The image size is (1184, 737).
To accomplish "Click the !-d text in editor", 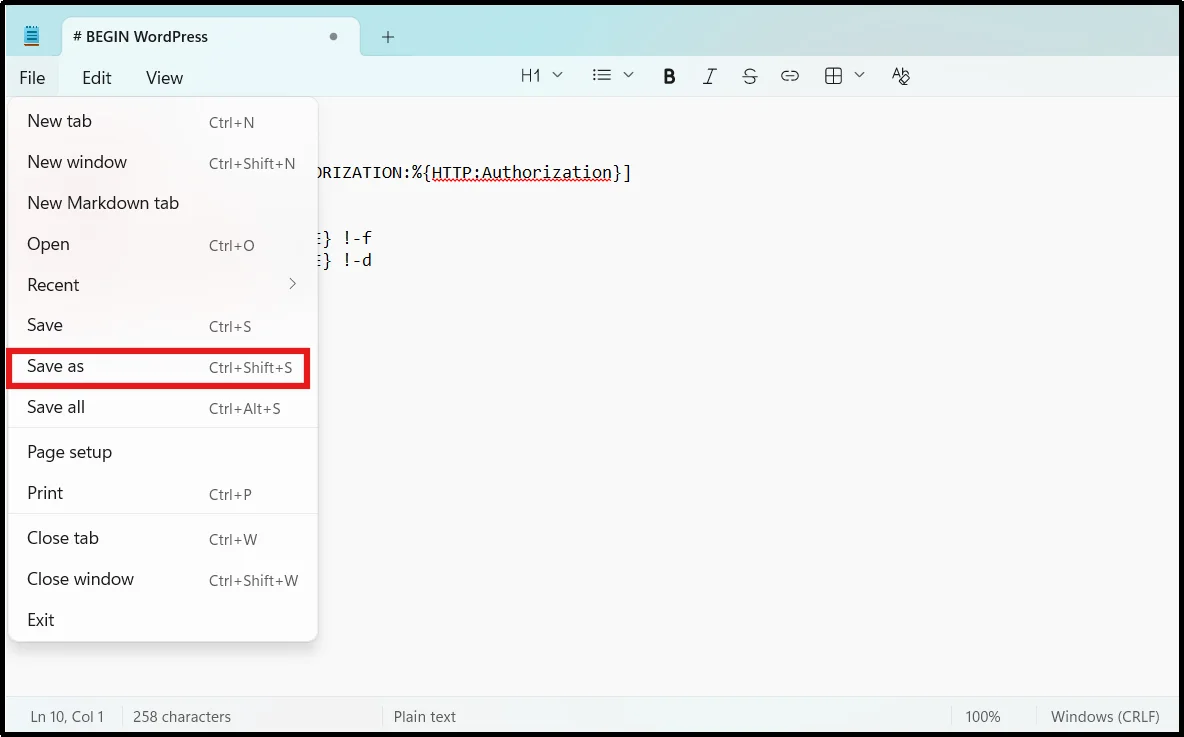I will point(356,261).
